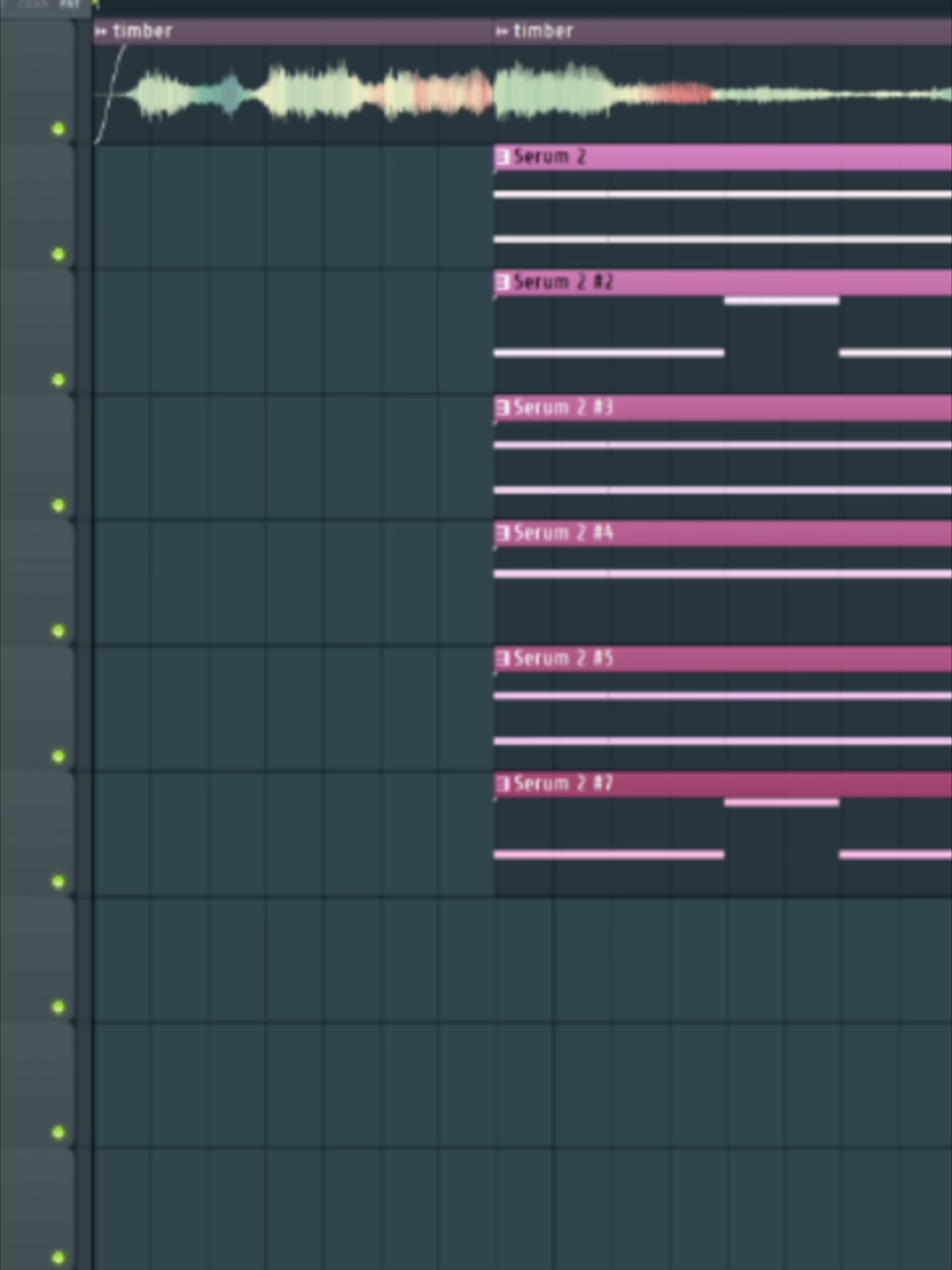Mute the track containing Serum 2 #5

(x=59, y=756)
